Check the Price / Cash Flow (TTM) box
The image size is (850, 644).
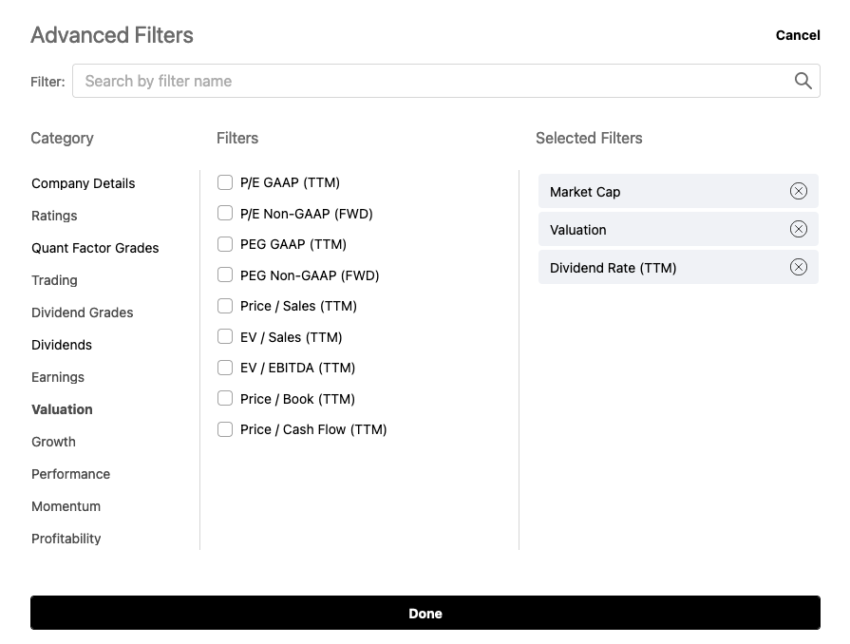tap(225, 430)
